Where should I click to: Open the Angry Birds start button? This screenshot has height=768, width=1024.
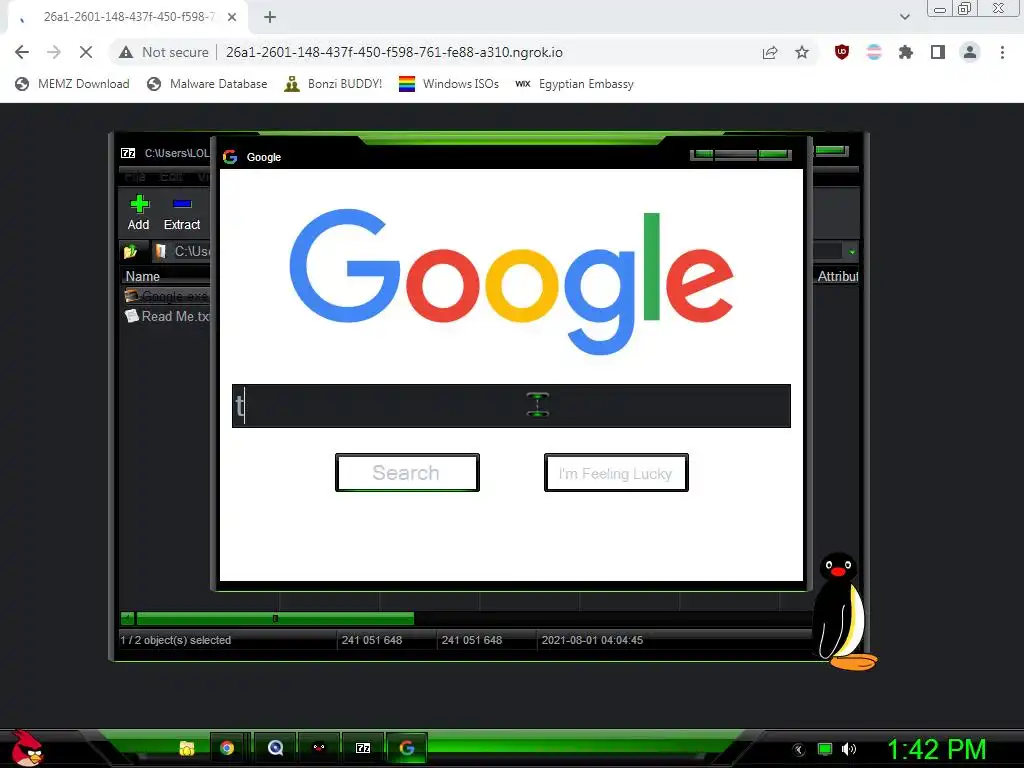pyautogui.click(x=26, y=748)
